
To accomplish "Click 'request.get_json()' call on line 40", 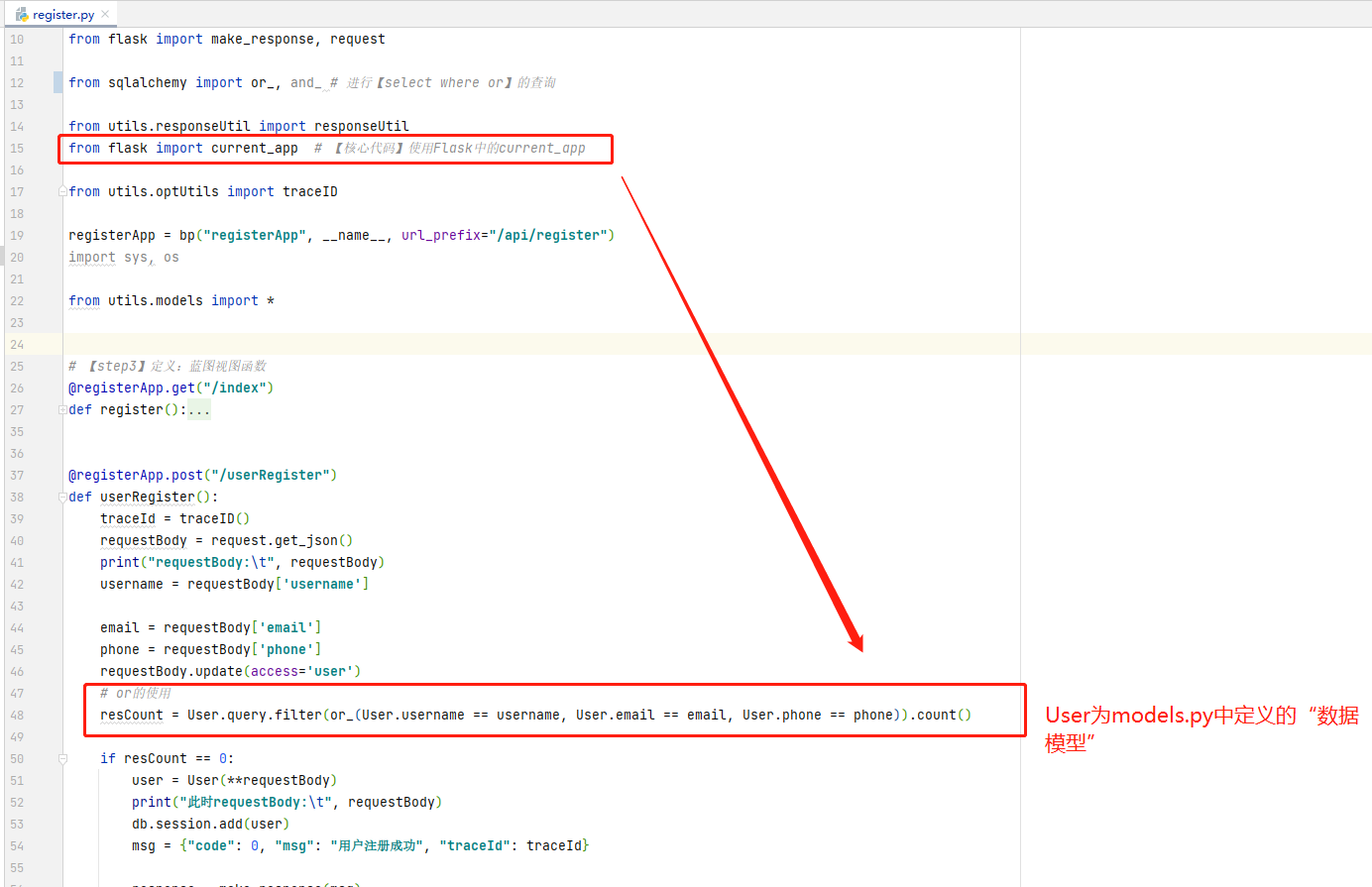I will (x=283, y=540).
